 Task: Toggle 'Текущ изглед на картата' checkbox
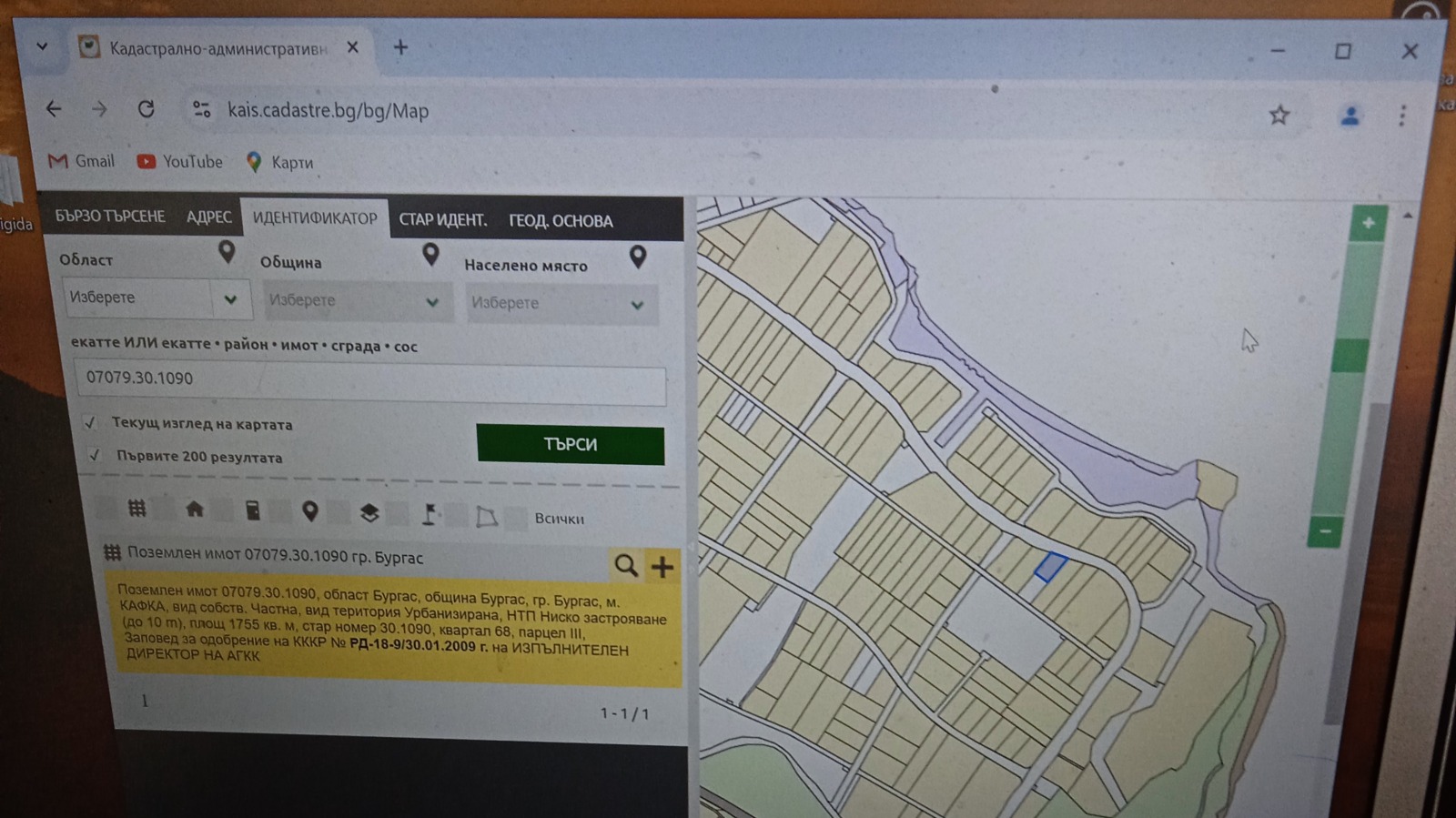90,422
